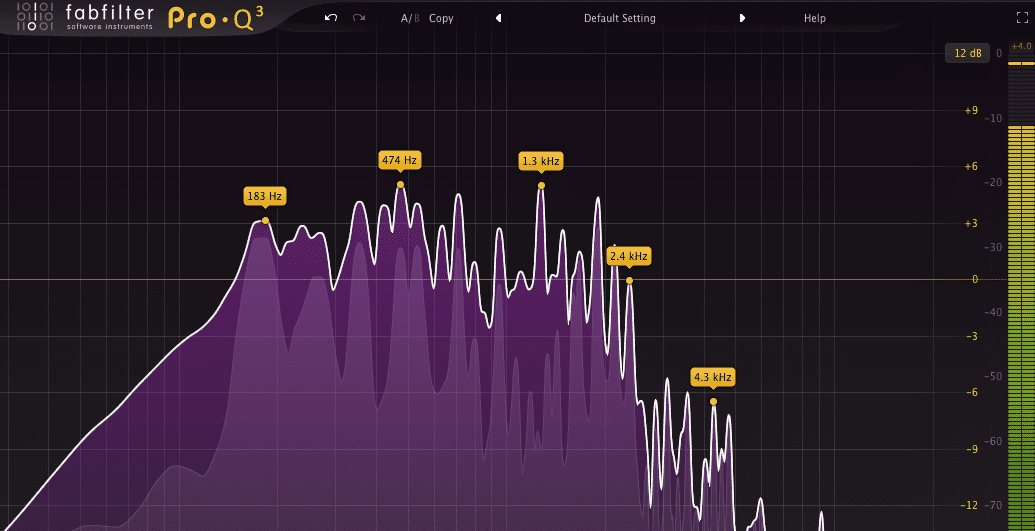Viewport: 1035px width, 531px height.
Task: Open the 12 dB display range selector
Action: (967, 53)
